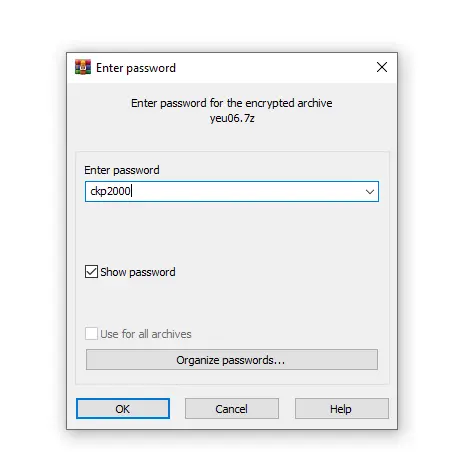Tick the Use for all archives checkbox

tap(91, 334)
